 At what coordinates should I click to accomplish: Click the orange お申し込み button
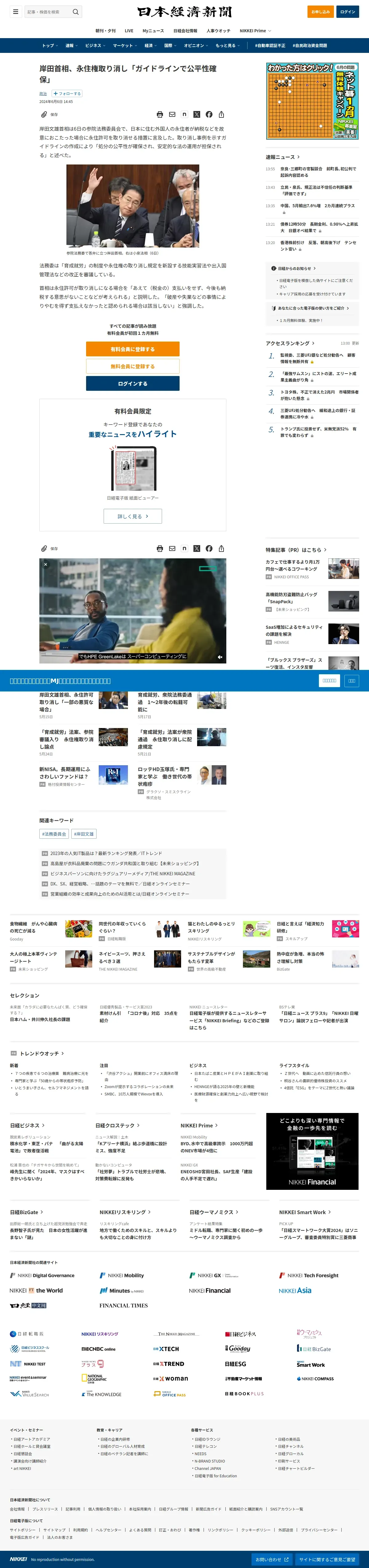click(320, 12)
